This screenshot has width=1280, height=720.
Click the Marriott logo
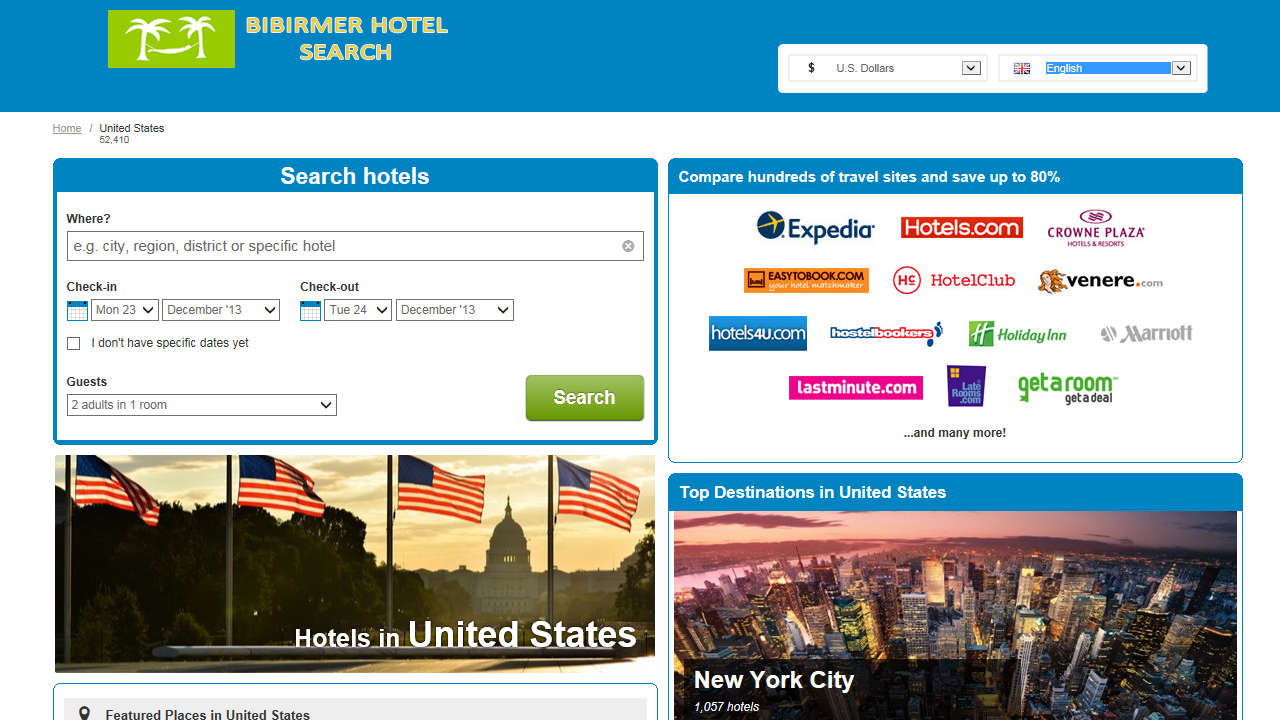coord(1146,334)
